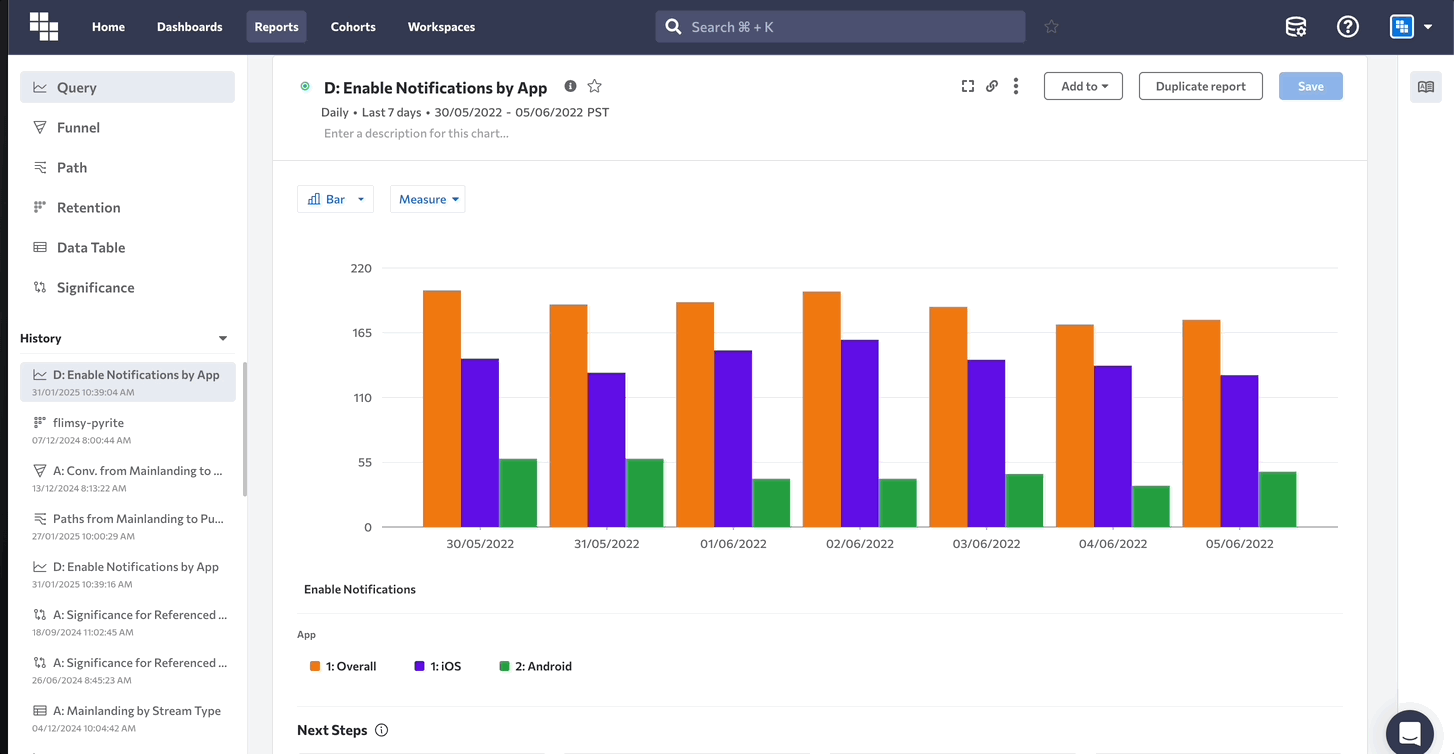
Task: Collapse the History section
Action: coord(223,338)
